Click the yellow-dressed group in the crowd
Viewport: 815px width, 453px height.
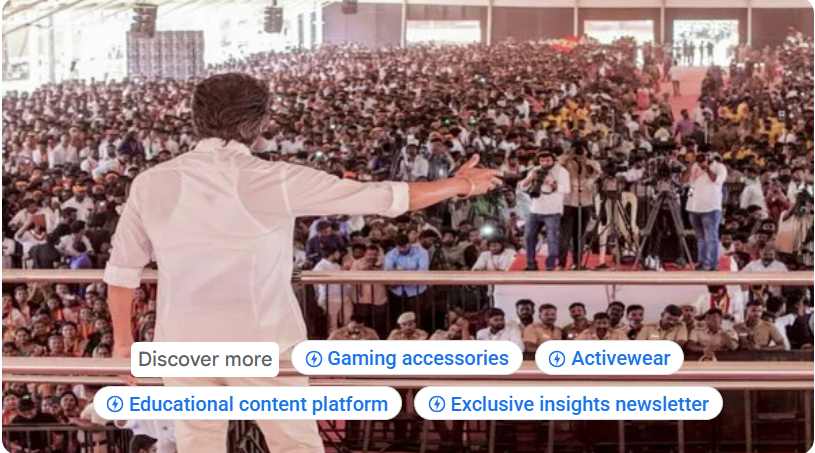[x=574, y=115]
